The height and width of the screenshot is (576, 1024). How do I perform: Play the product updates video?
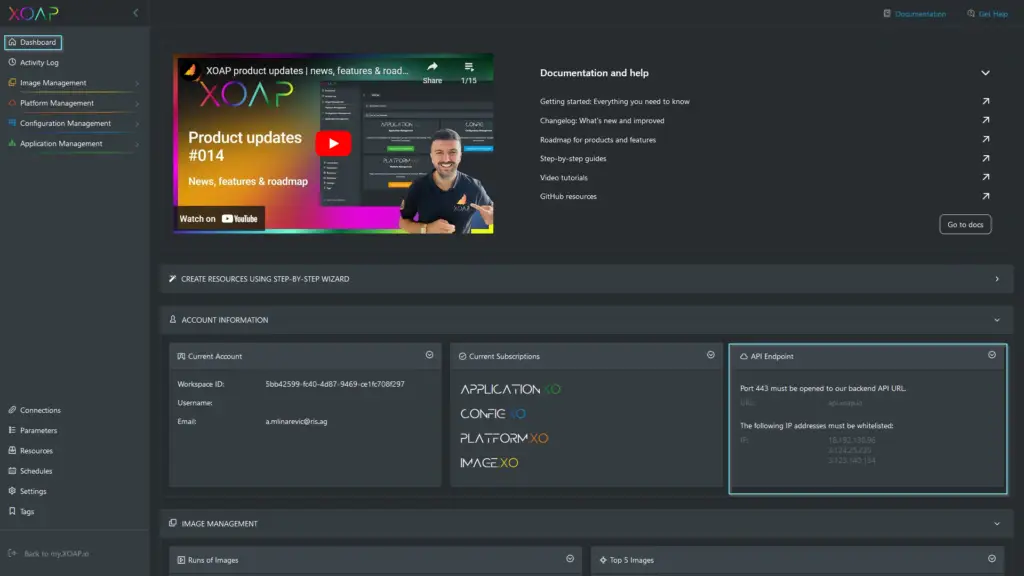click(333, 144)
